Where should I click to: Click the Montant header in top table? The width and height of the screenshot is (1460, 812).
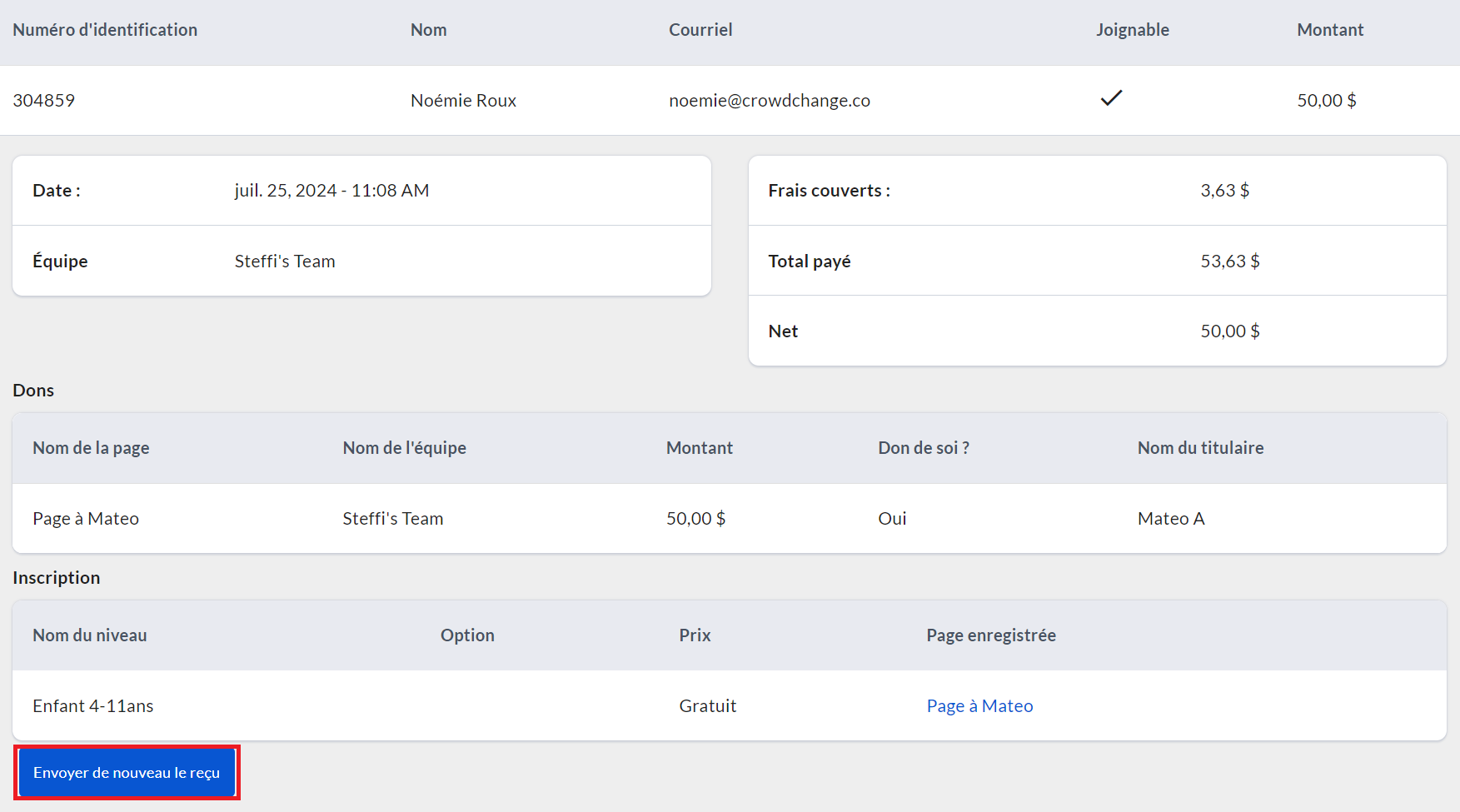click(x=1329, y=30)
